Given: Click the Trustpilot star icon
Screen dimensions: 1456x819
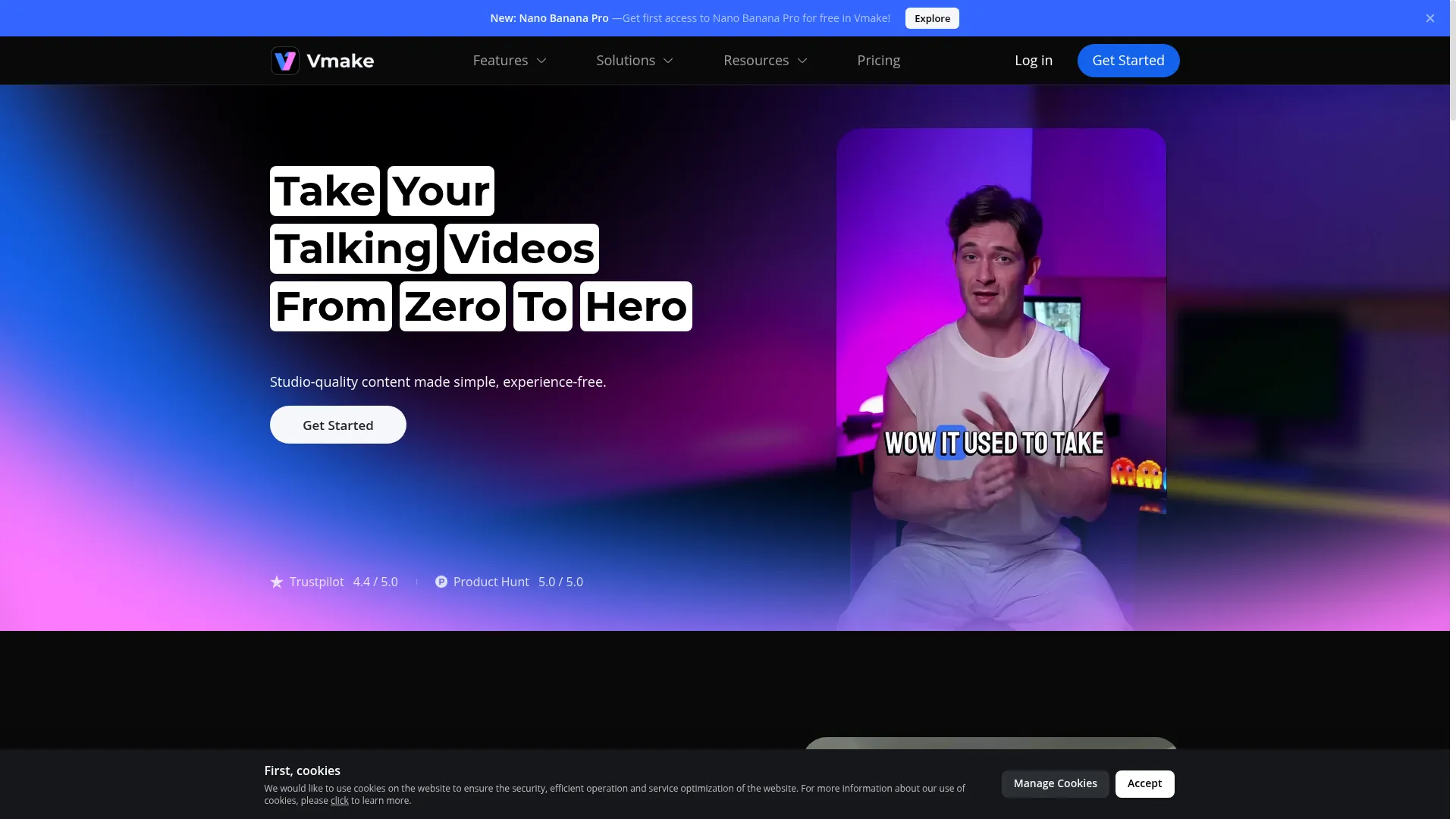Looking at the screenshot, I should [x=276, y=582].
